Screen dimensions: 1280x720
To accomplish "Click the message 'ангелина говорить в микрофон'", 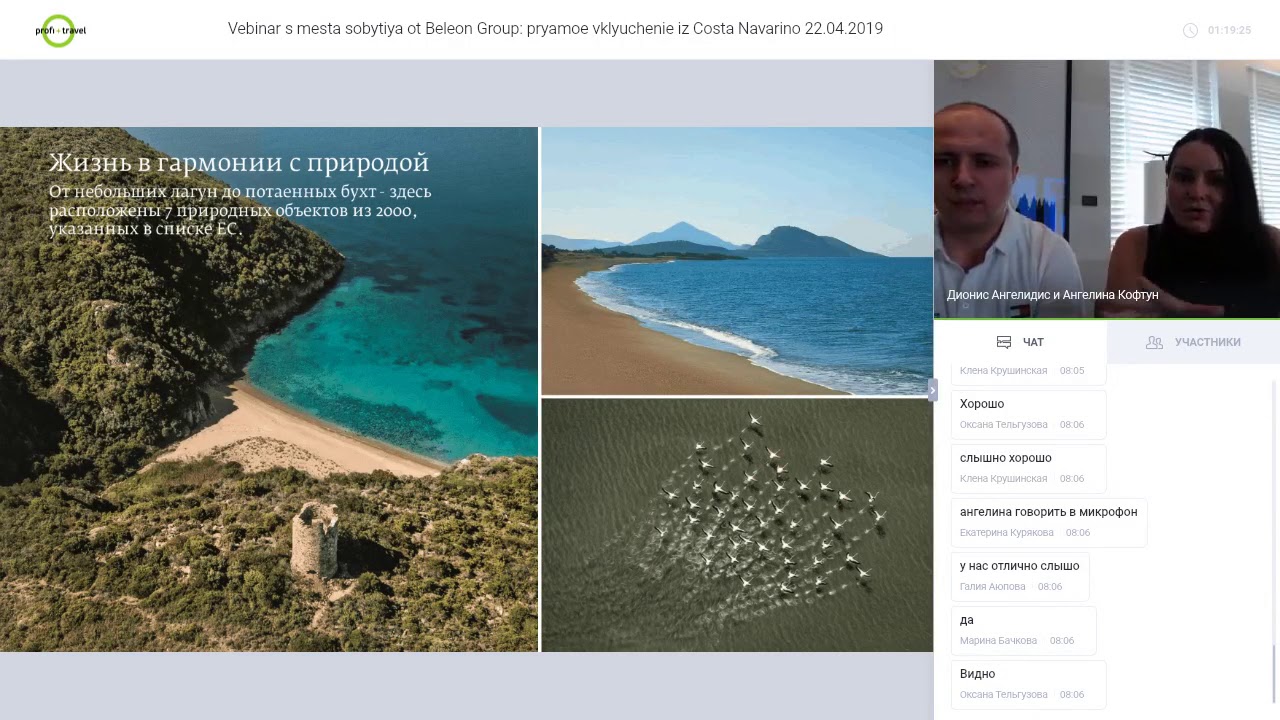I will tap(1049, 521).
